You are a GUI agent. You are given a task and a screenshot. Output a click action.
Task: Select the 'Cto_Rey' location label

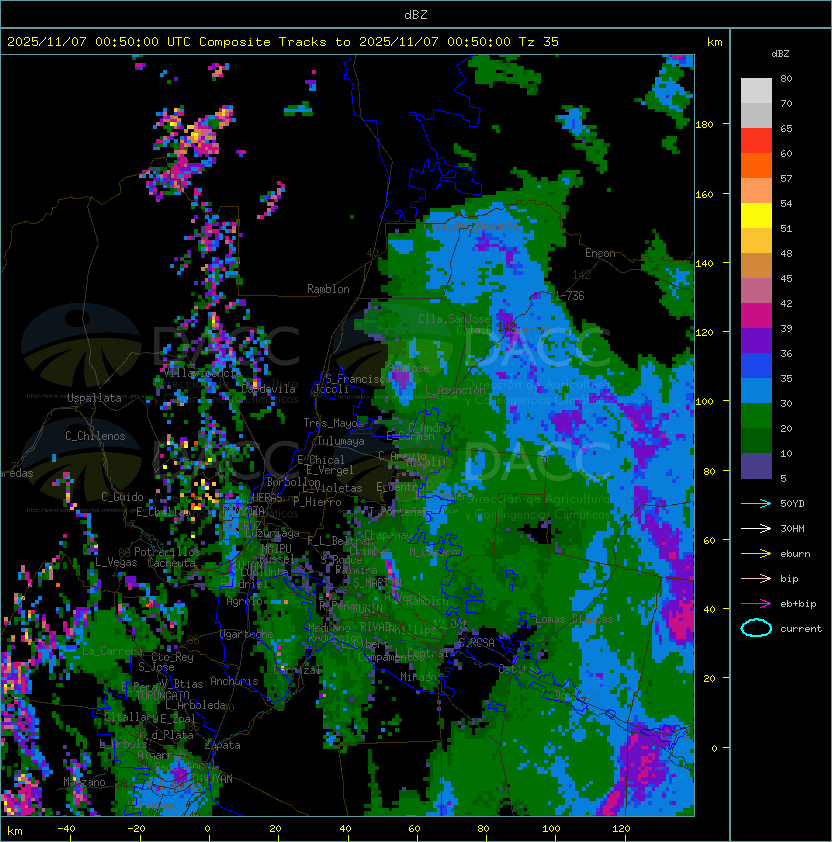pos(172,657)
